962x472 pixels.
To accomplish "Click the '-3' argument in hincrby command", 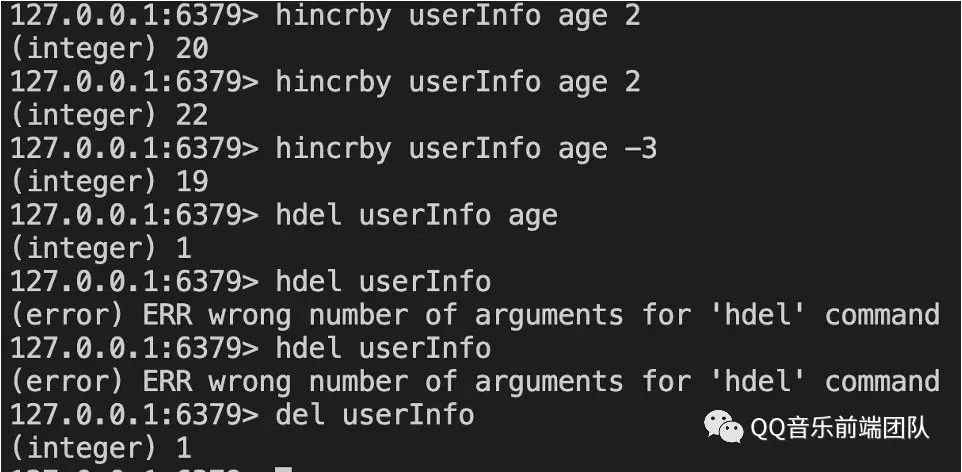I will (x=641, y=148).
